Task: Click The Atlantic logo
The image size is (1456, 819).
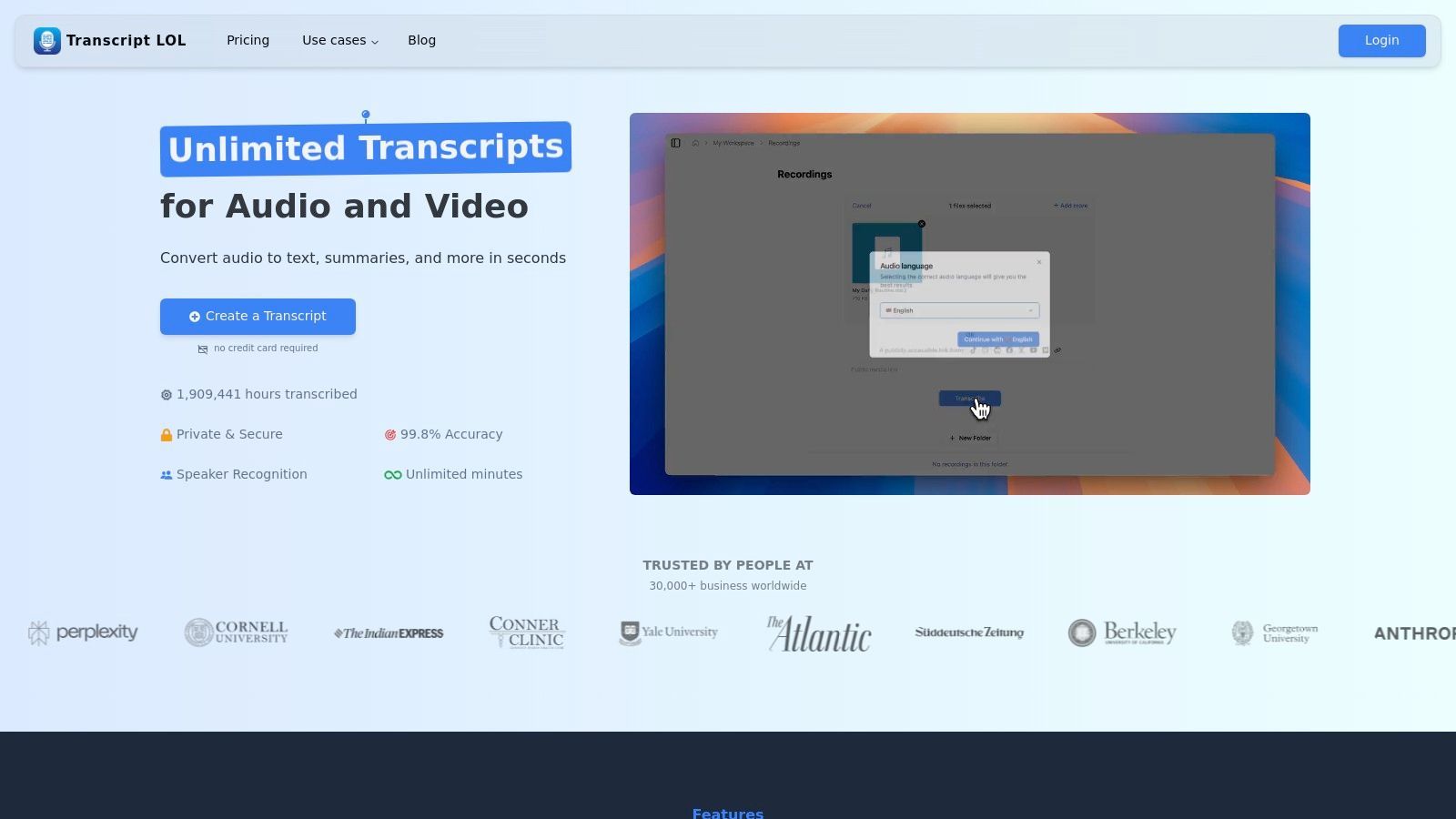Action: tap(819, 633)
